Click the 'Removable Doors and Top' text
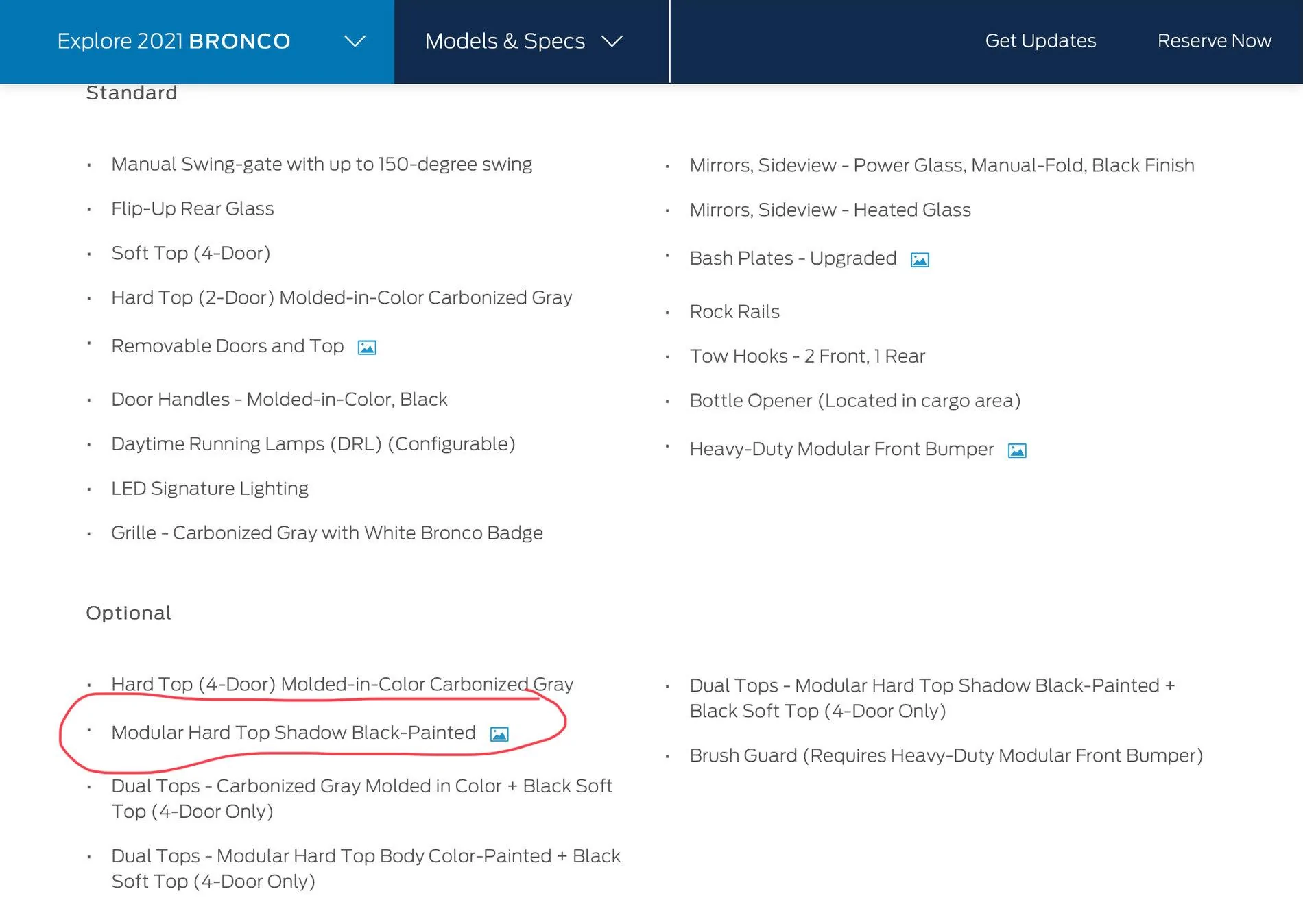 coord(228,346)
